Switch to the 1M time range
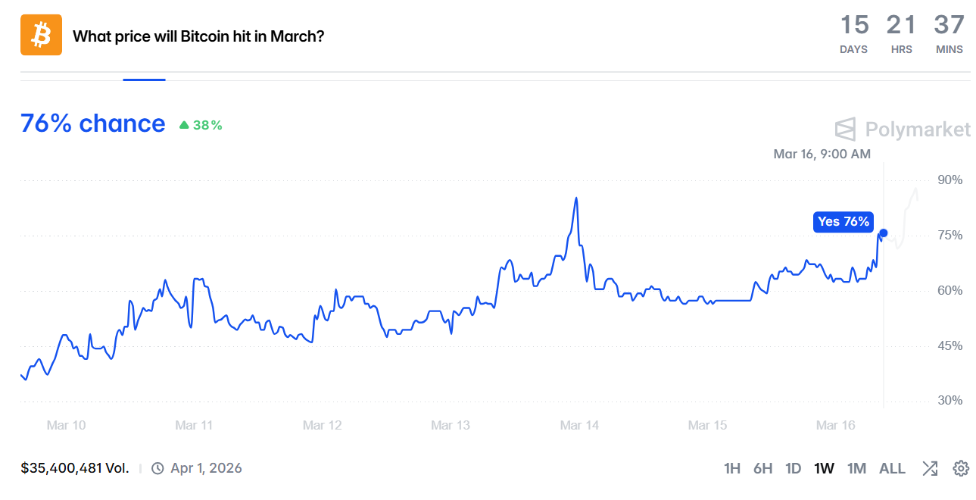This screenshot has width=976, height=500. [856, 468]
